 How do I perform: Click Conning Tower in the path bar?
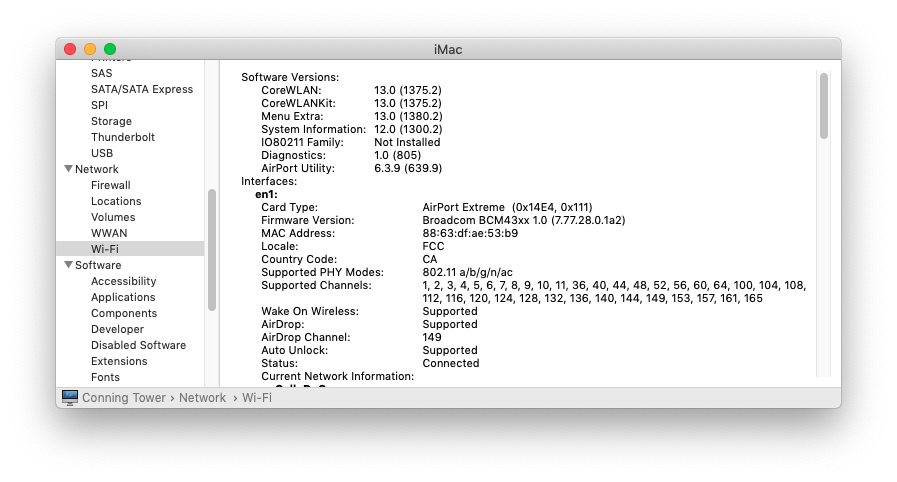[x=124, y=397]
